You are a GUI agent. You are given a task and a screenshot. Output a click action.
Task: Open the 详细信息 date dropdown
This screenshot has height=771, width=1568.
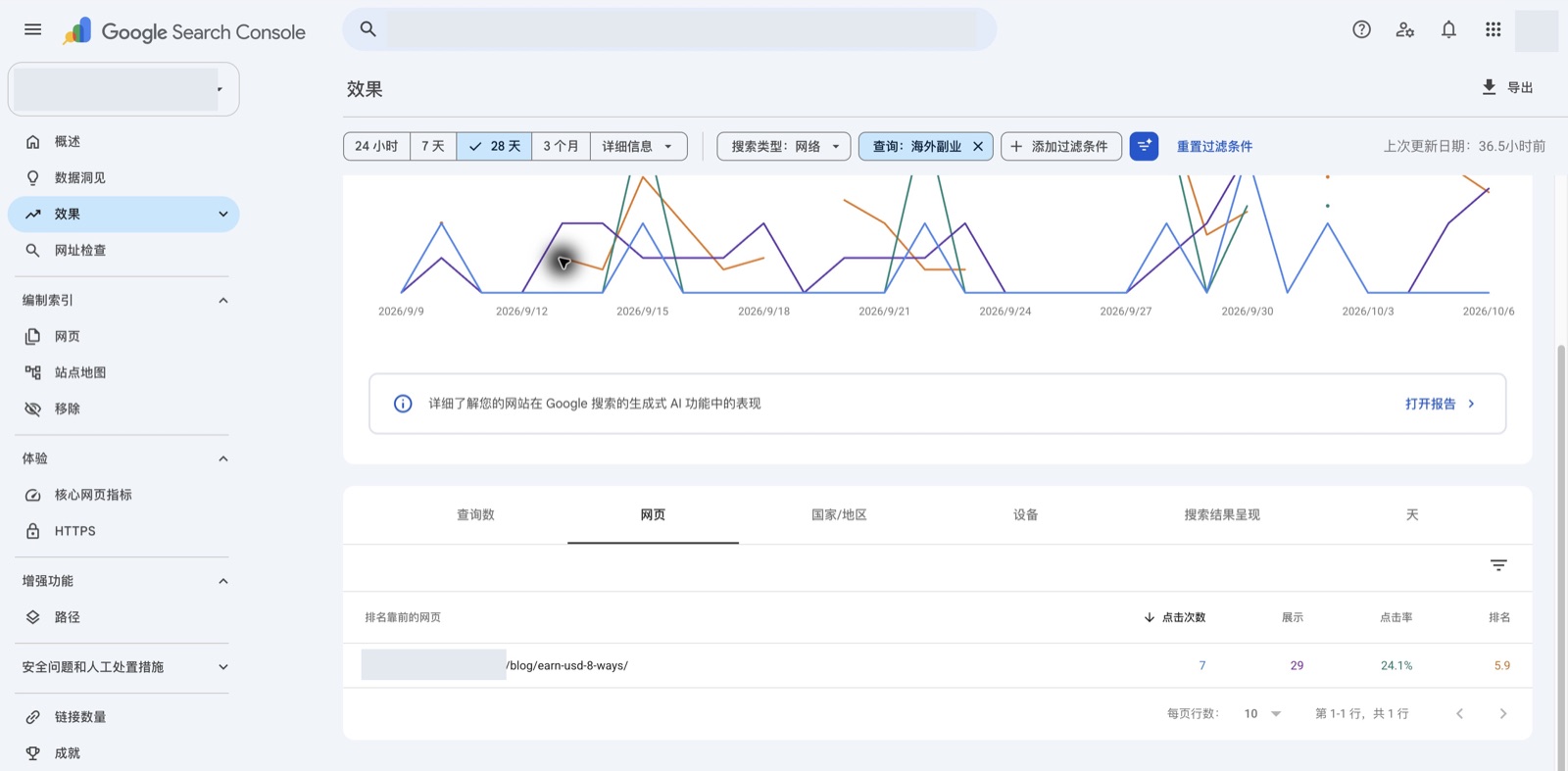tap(638, 146)
